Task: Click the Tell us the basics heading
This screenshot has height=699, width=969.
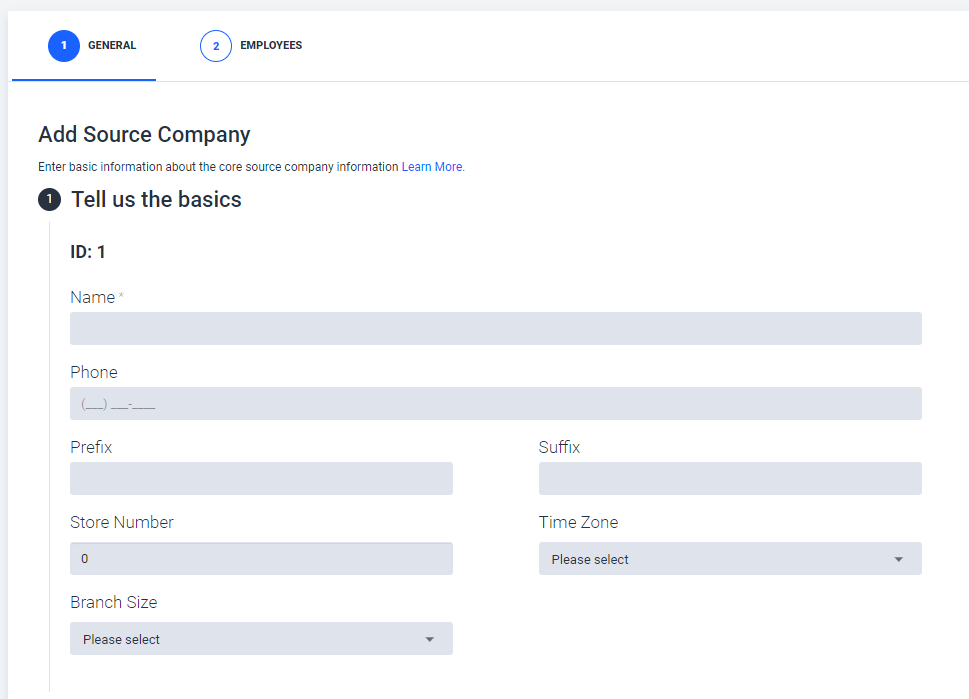Action: [156, 200]
